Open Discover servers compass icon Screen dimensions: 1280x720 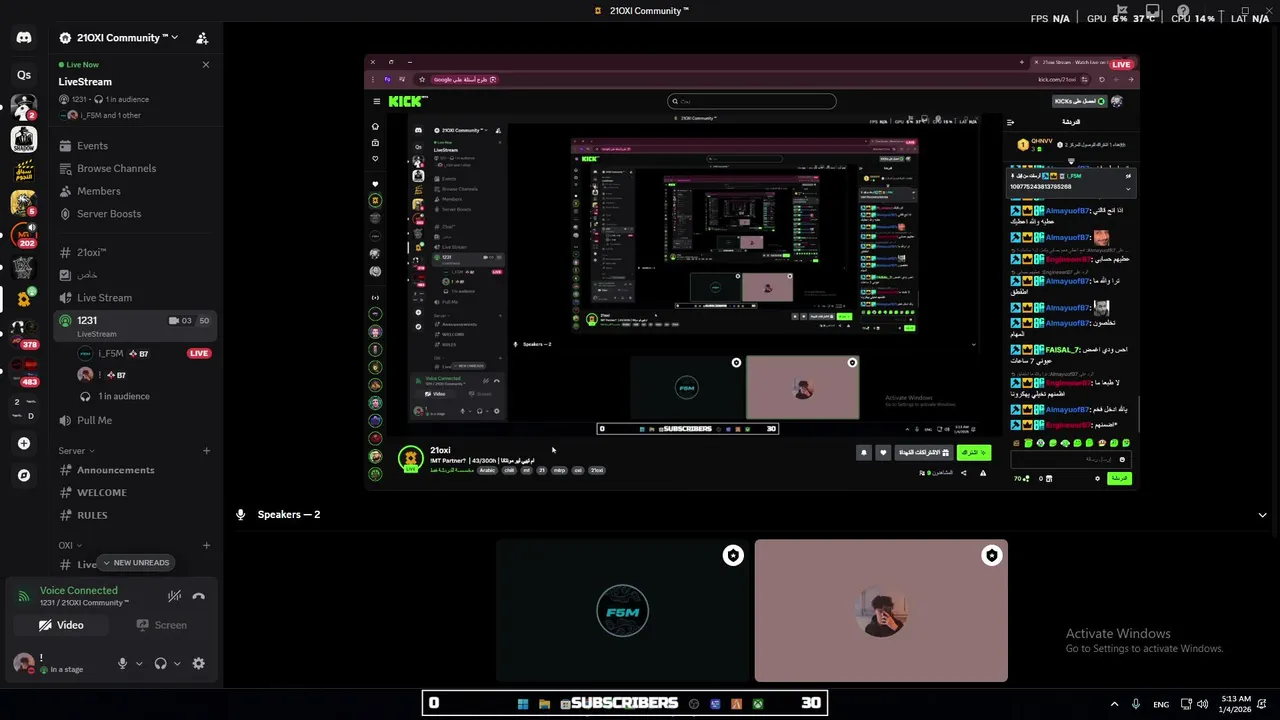[x=24, y=475]
